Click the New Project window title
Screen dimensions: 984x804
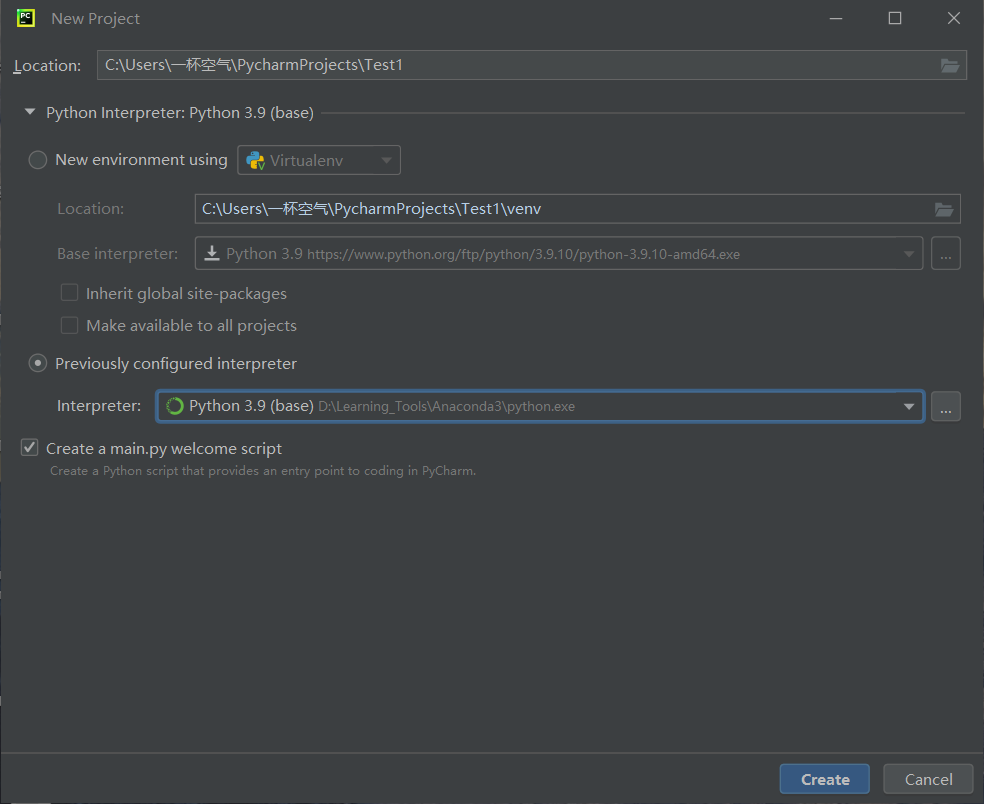click(x=95, y=19)
